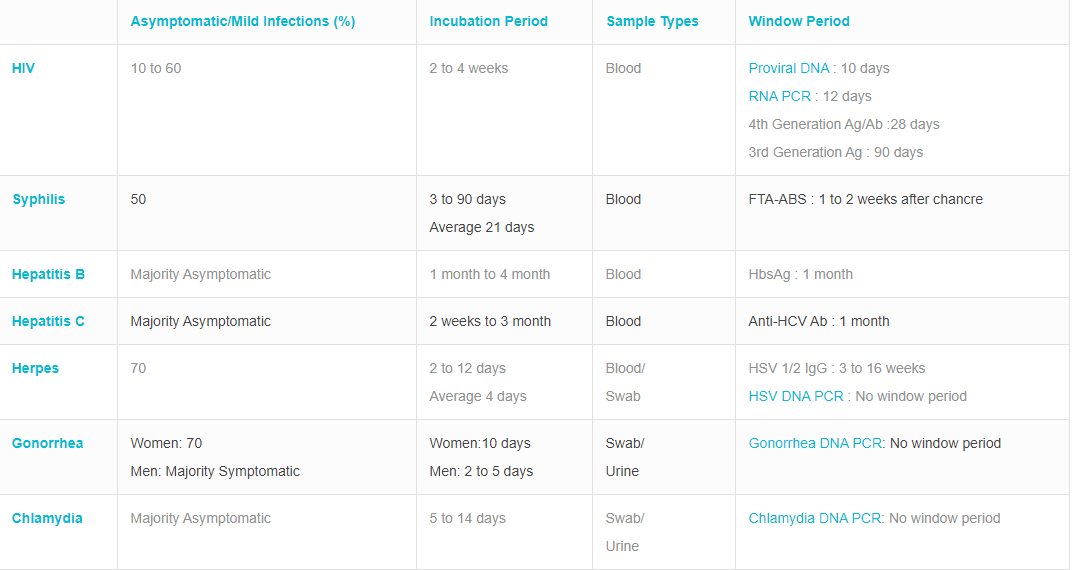
Task: Click the Hepatitis B link
Action: [x=48, y=274]
